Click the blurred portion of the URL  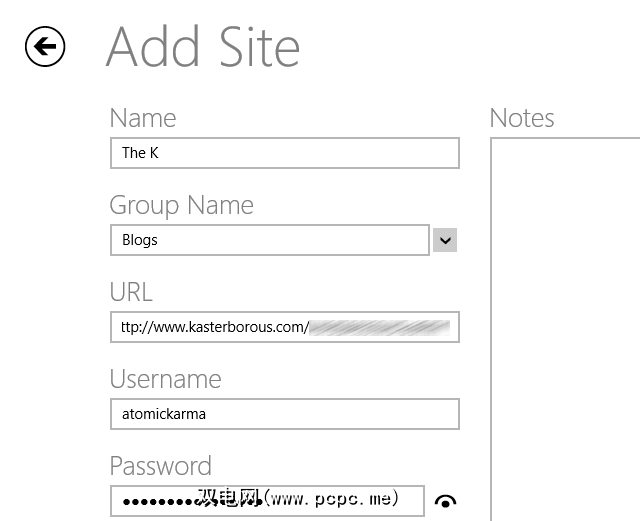(x=380, y=327)
